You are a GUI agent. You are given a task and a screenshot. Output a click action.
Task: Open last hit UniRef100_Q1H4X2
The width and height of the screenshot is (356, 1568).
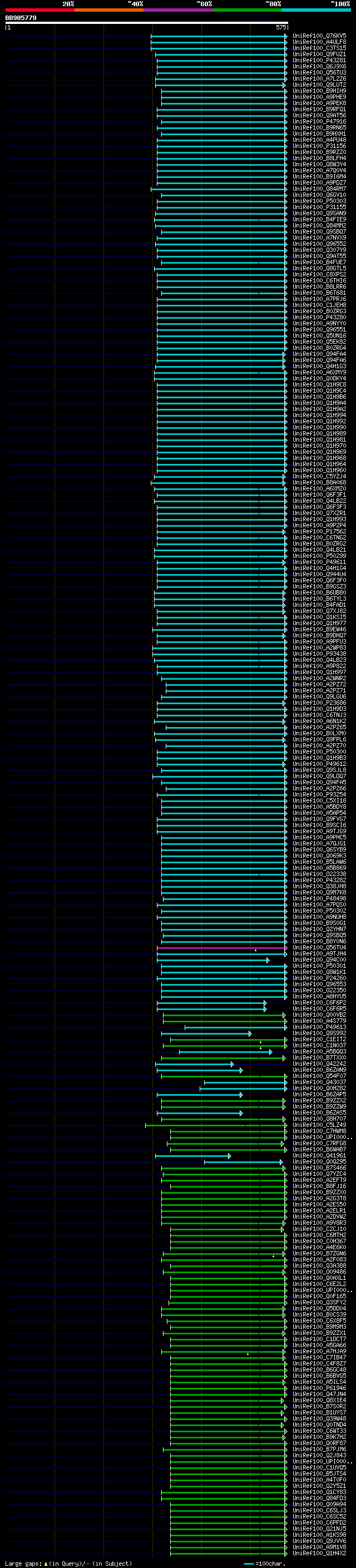coord(319,1554)
